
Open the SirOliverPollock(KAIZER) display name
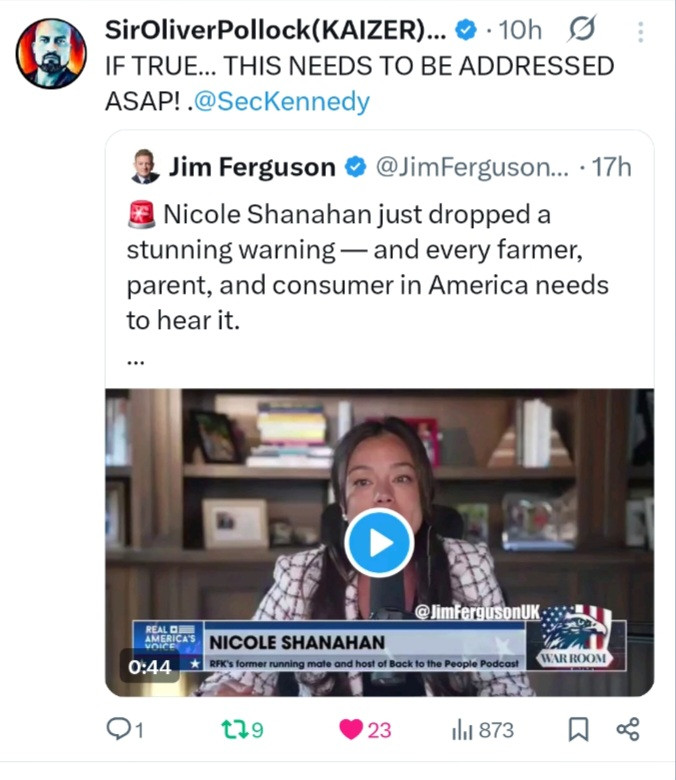pyautogui.click(x=276, y=30)
